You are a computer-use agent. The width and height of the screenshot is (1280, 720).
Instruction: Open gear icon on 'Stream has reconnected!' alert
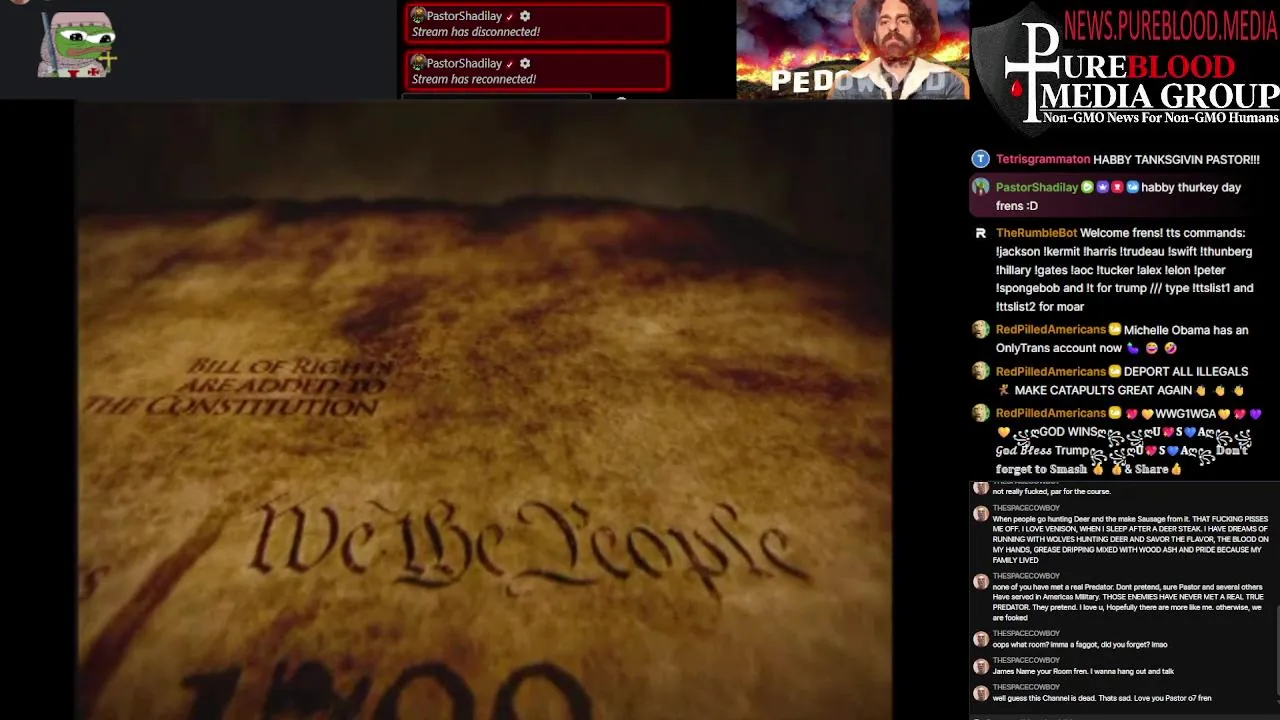point(525,63)
